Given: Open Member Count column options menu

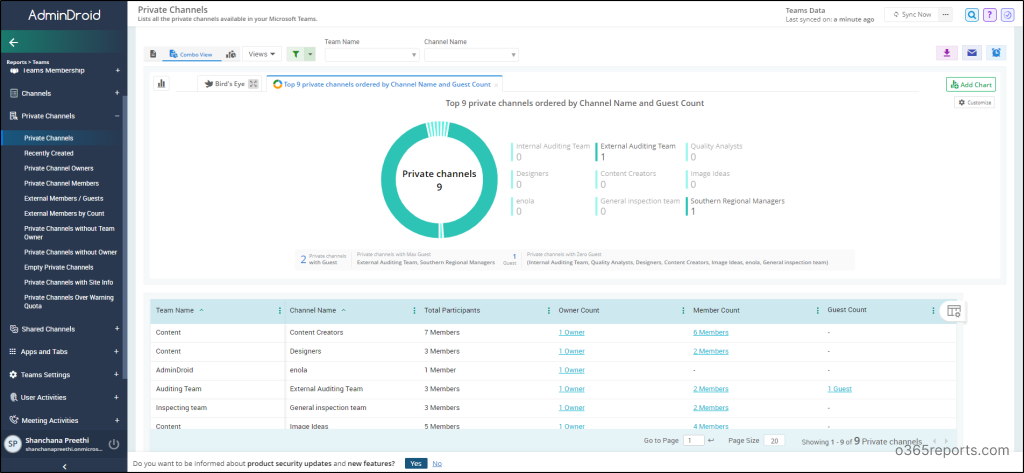Looking at the screenshot, I should (818, 311).
